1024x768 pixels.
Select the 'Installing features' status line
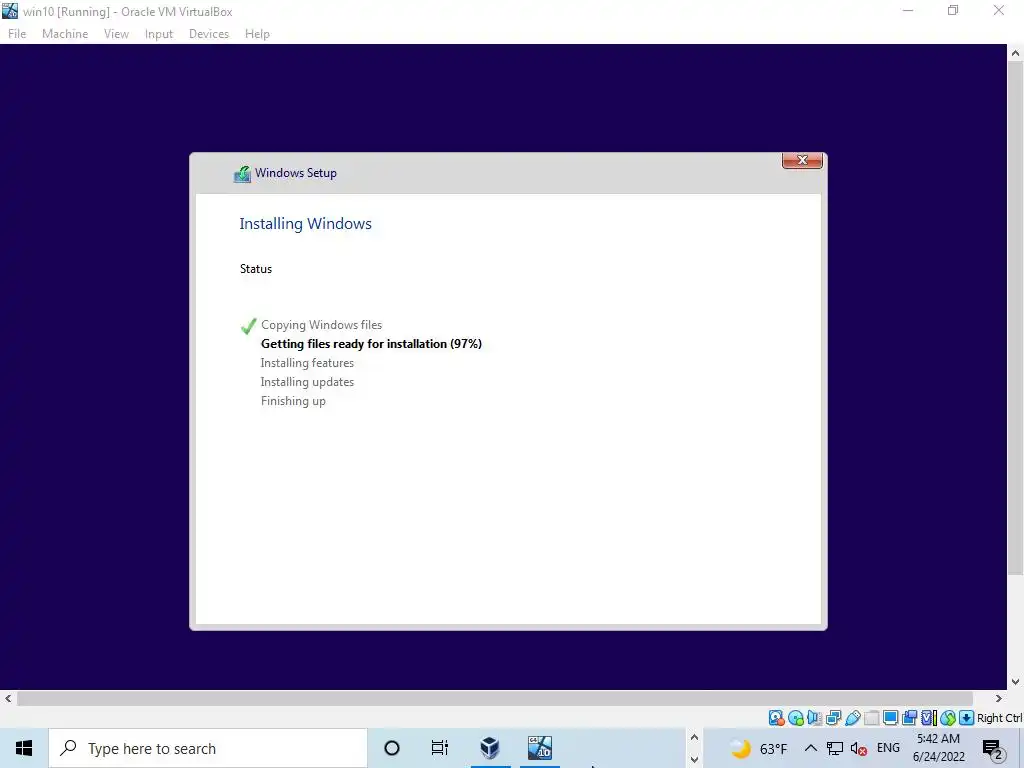coord(307,362)
